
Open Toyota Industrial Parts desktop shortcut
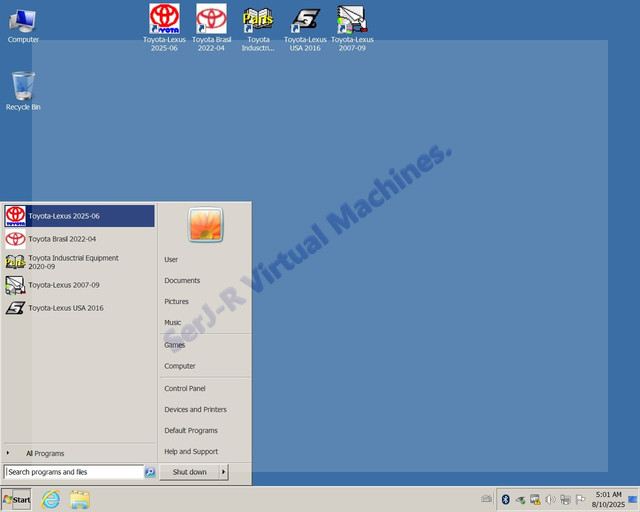click(258, 28)
